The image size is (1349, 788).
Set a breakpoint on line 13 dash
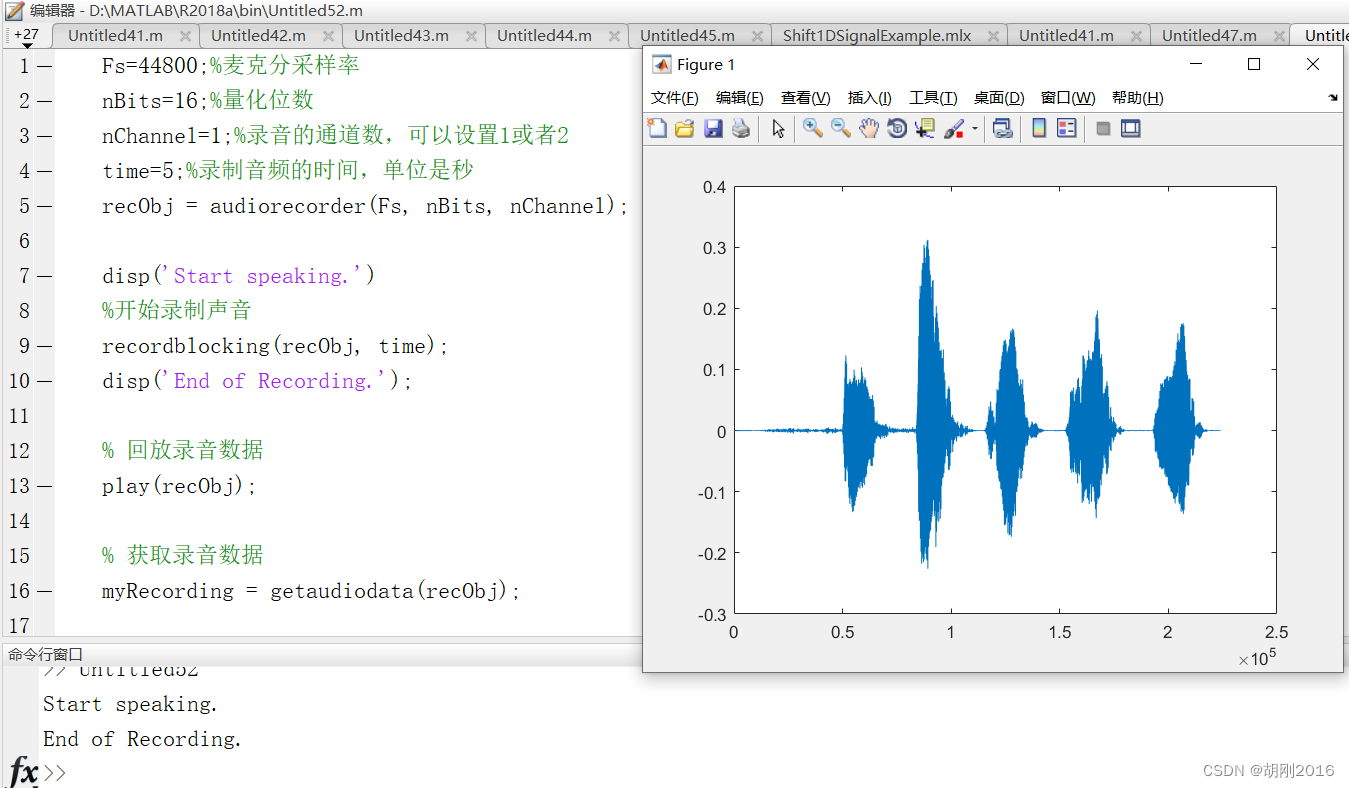(x=44, y=486)
